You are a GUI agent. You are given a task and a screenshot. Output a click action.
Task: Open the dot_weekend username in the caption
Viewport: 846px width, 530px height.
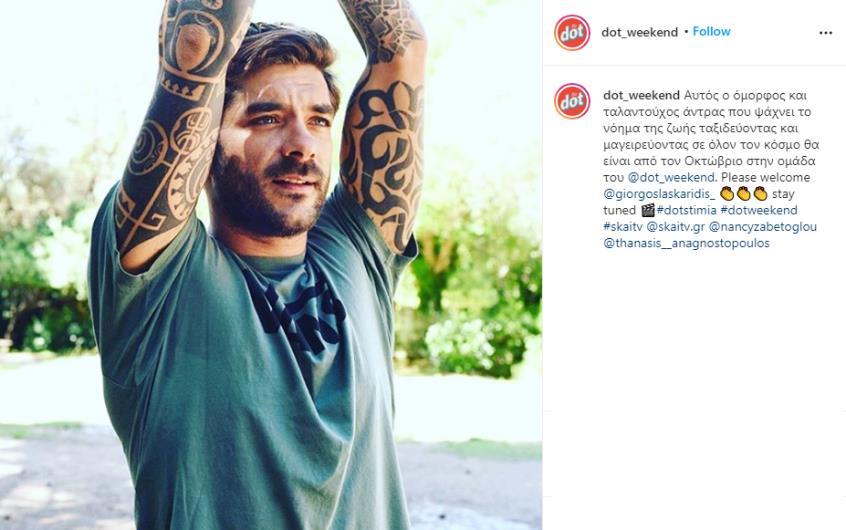coord(641,96)
